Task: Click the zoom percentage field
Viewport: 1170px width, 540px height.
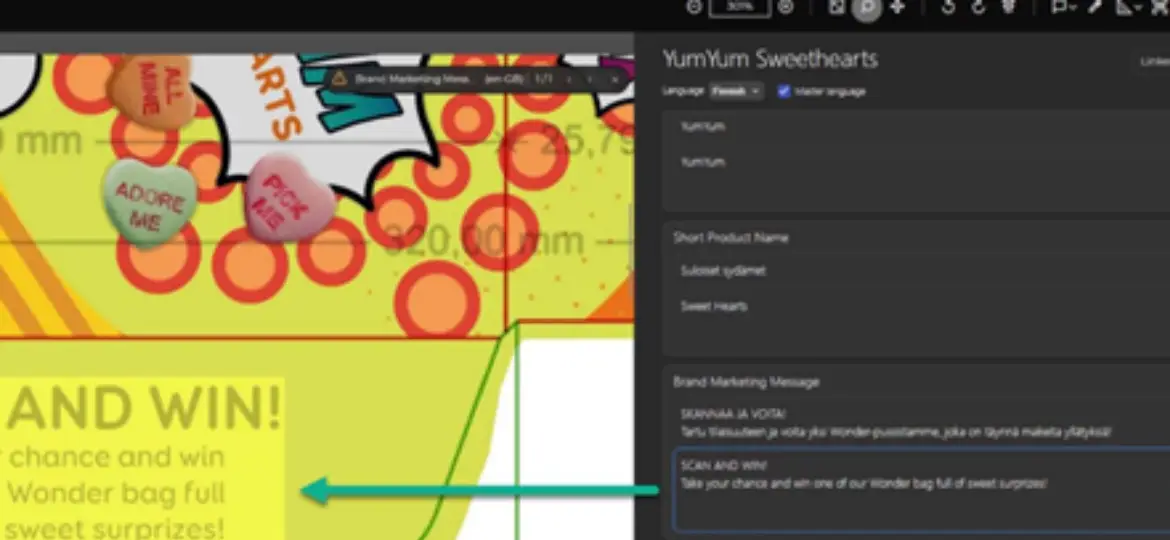Action: tap(739, 7)
